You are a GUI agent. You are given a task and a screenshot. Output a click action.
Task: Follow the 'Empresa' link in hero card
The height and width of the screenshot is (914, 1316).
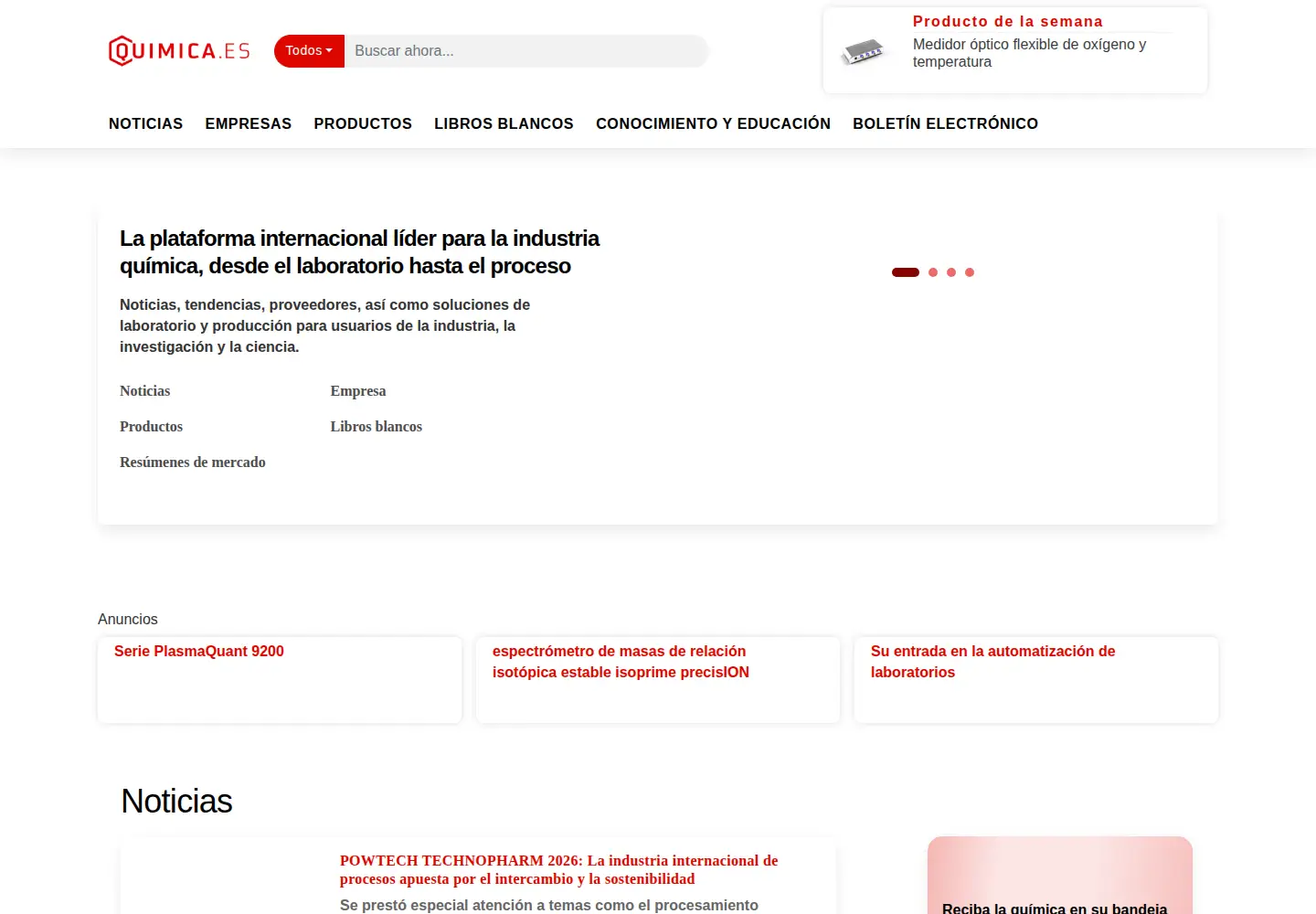point(358,390)
